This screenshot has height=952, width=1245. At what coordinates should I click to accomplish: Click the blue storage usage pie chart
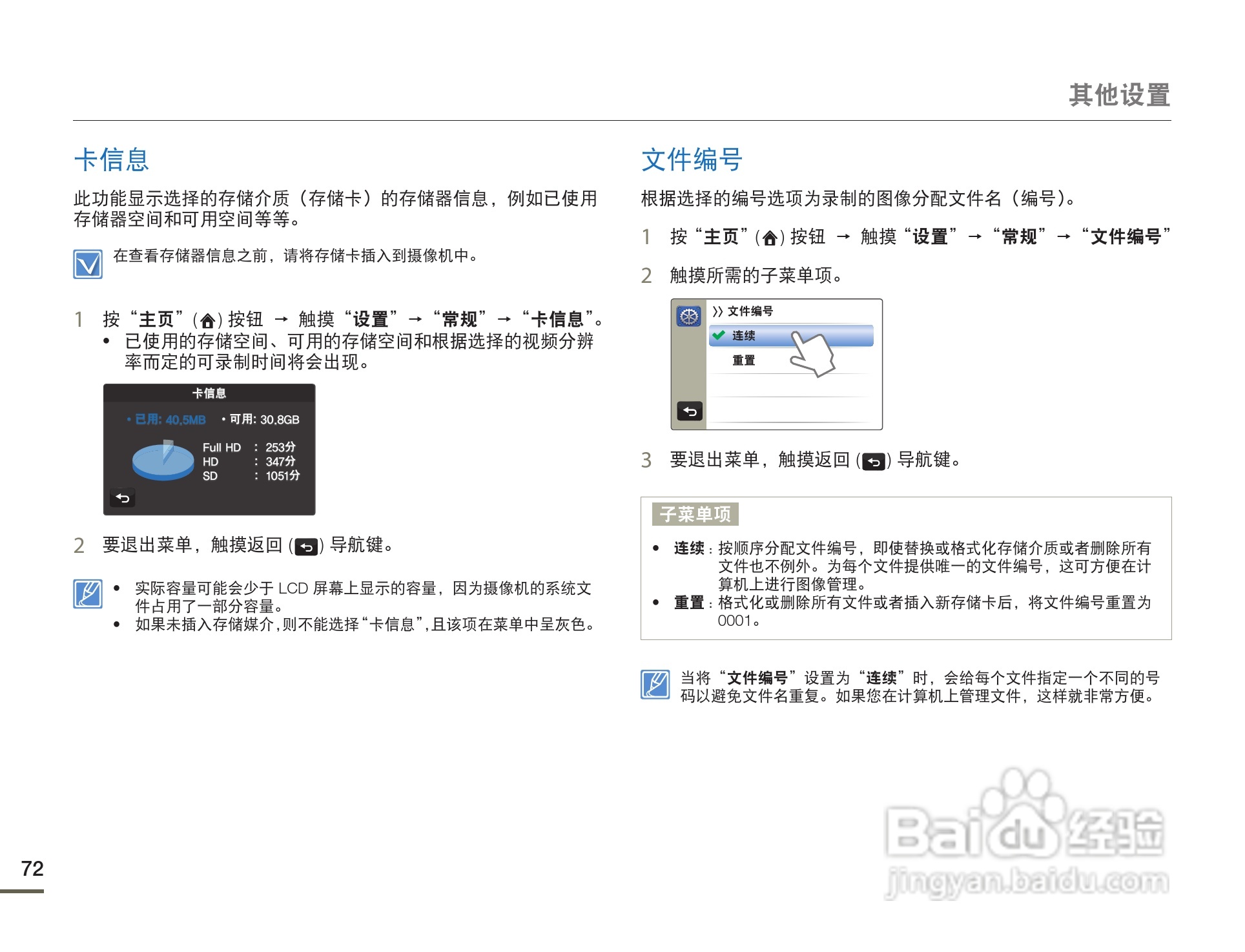tap(163, 461)
